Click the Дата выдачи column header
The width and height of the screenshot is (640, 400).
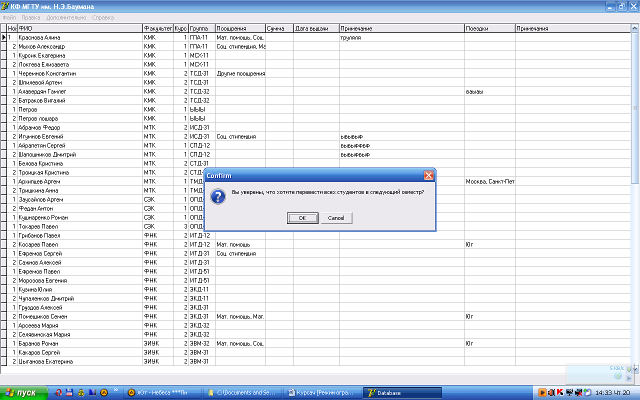pos(316,28)
